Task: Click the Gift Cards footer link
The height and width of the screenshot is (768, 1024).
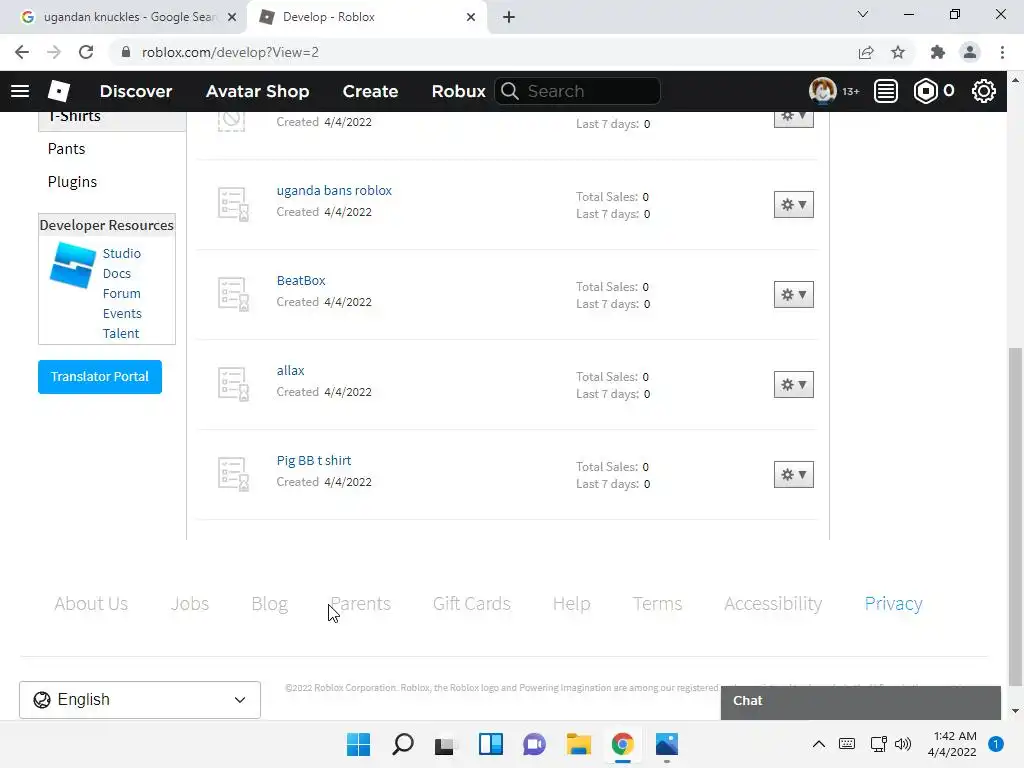Action: (472, 604)
